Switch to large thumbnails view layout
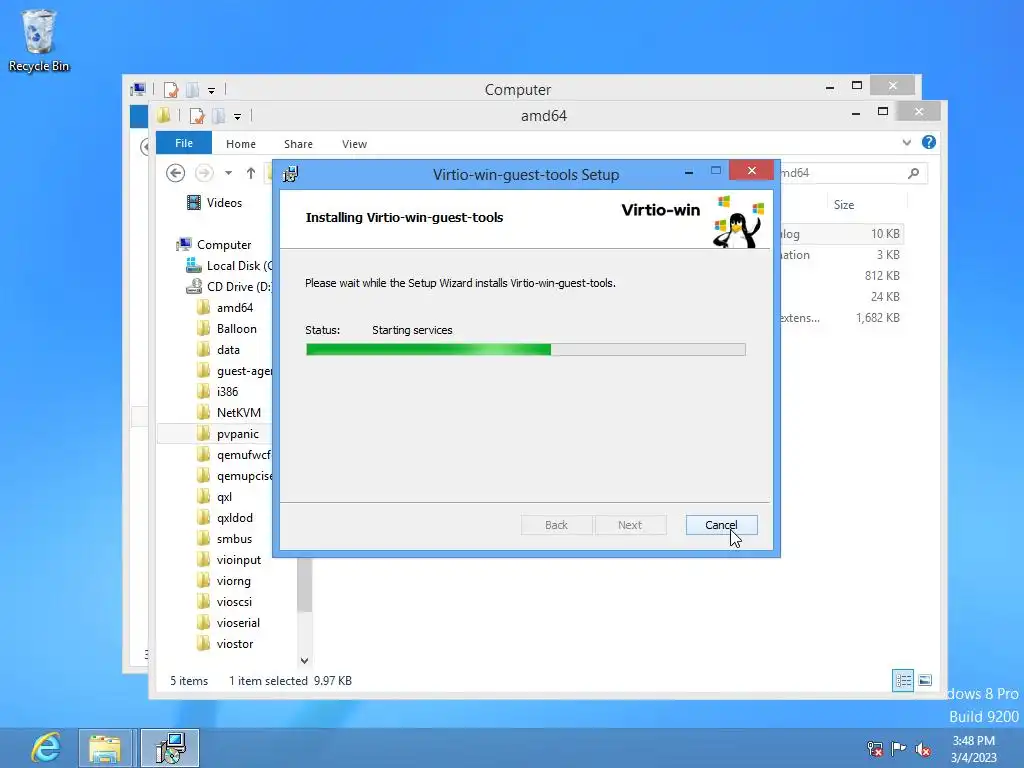Viewport: 1024px width, 768px height. click(x=925, y=680)
